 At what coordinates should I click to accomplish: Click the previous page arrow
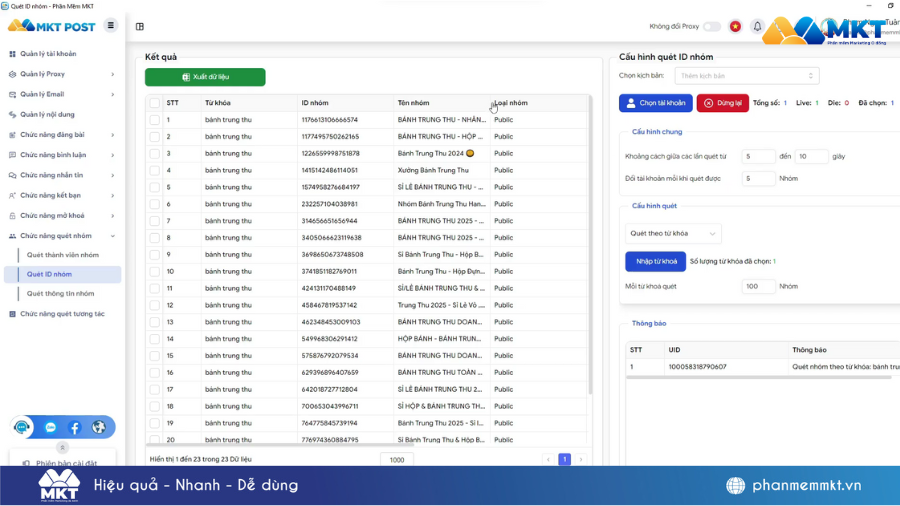[548, 460]
